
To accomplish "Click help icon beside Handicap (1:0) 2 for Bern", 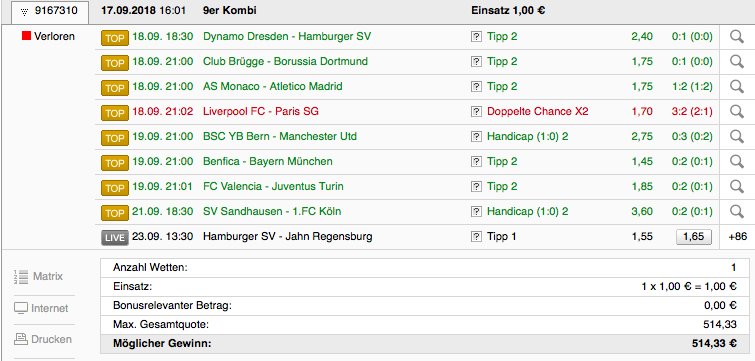I will 476,137.
